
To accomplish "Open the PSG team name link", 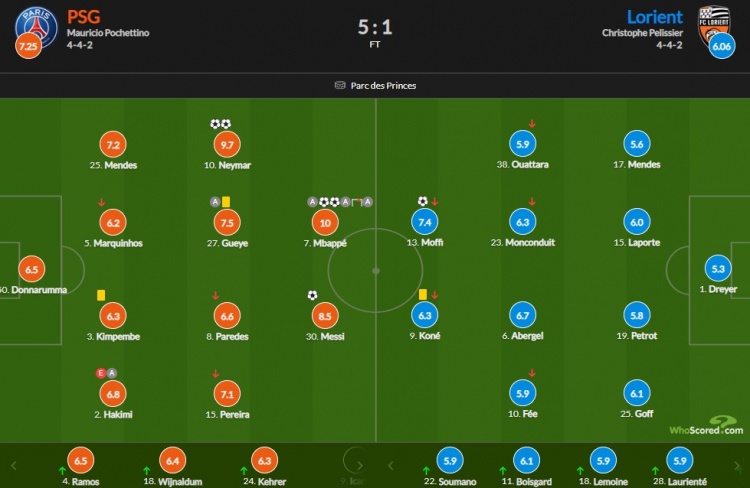I will coord(84,17).
